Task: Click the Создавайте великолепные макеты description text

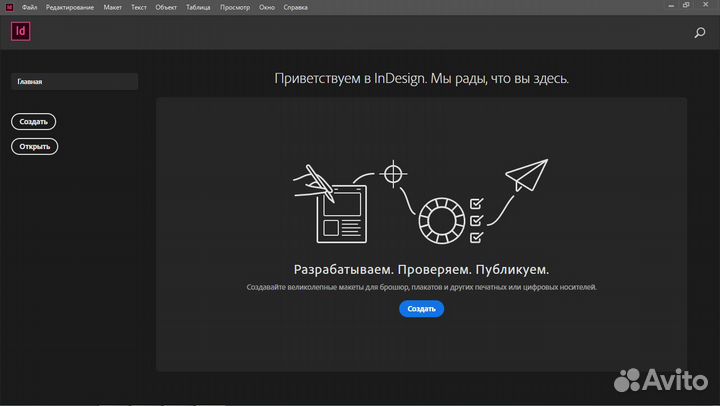Action: pos(422,287)
